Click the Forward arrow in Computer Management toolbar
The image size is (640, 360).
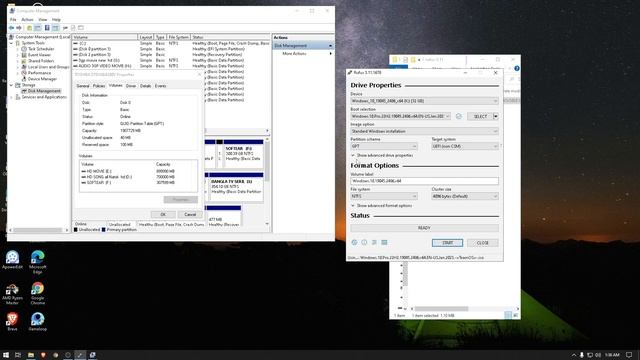19,28
